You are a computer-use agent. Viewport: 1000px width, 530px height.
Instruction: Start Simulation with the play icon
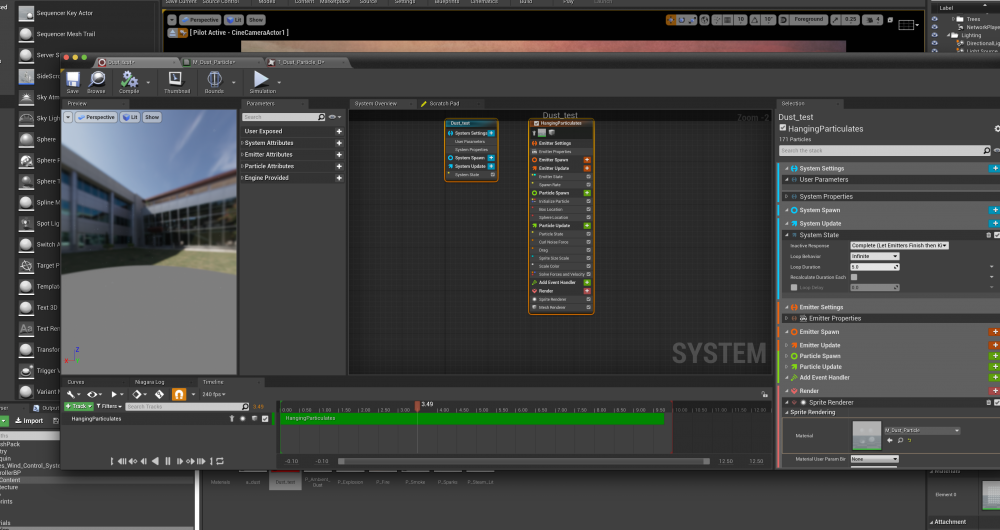pyautogui.click(x=261, y=80)
